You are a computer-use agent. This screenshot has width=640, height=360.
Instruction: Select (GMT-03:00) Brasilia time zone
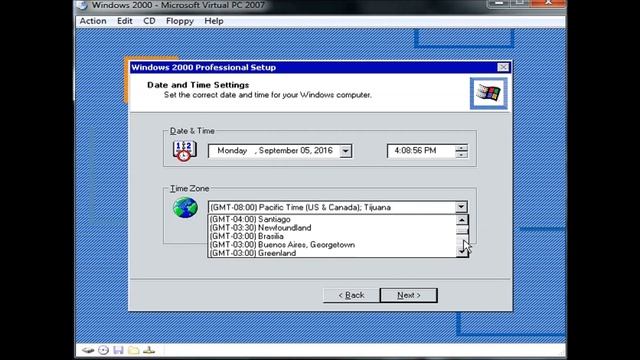(332, 236)
